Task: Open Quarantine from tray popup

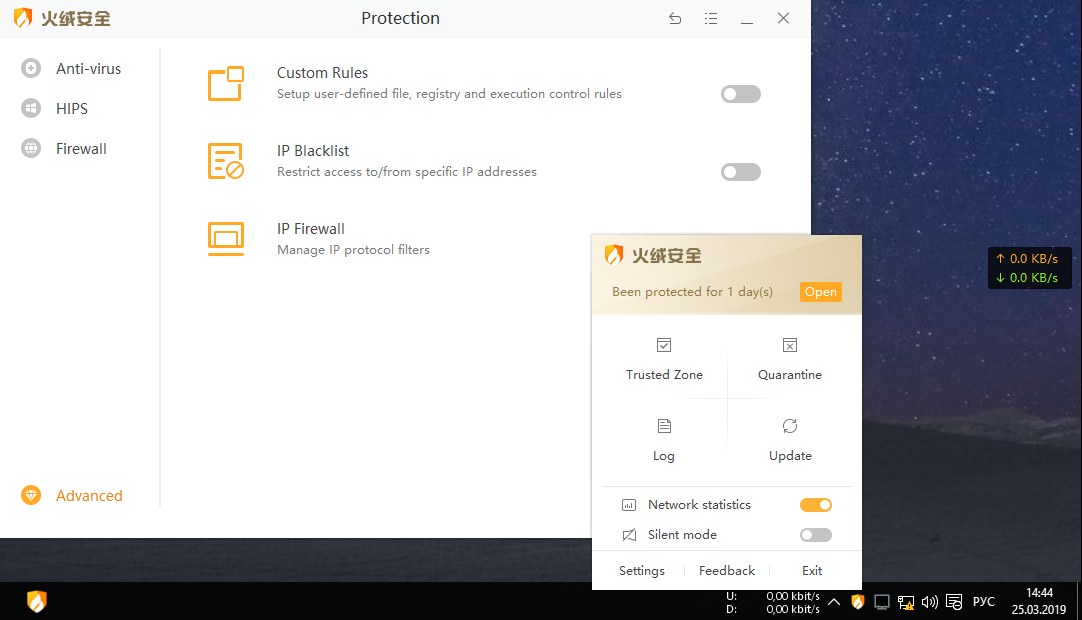Action: (790, 375)
